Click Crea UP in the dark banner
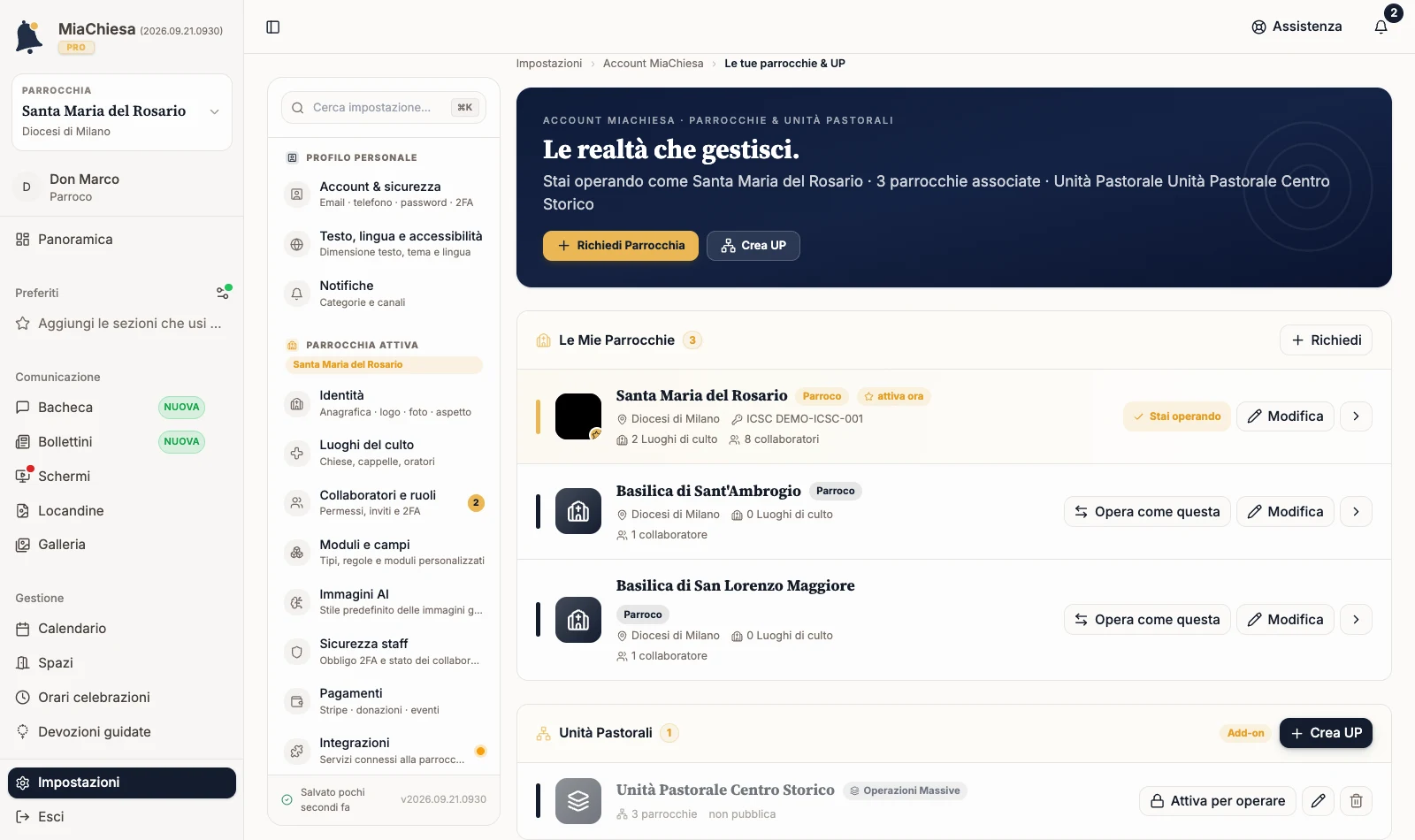The height and width of the screenshot is (840, 1415). coord(753,246)
